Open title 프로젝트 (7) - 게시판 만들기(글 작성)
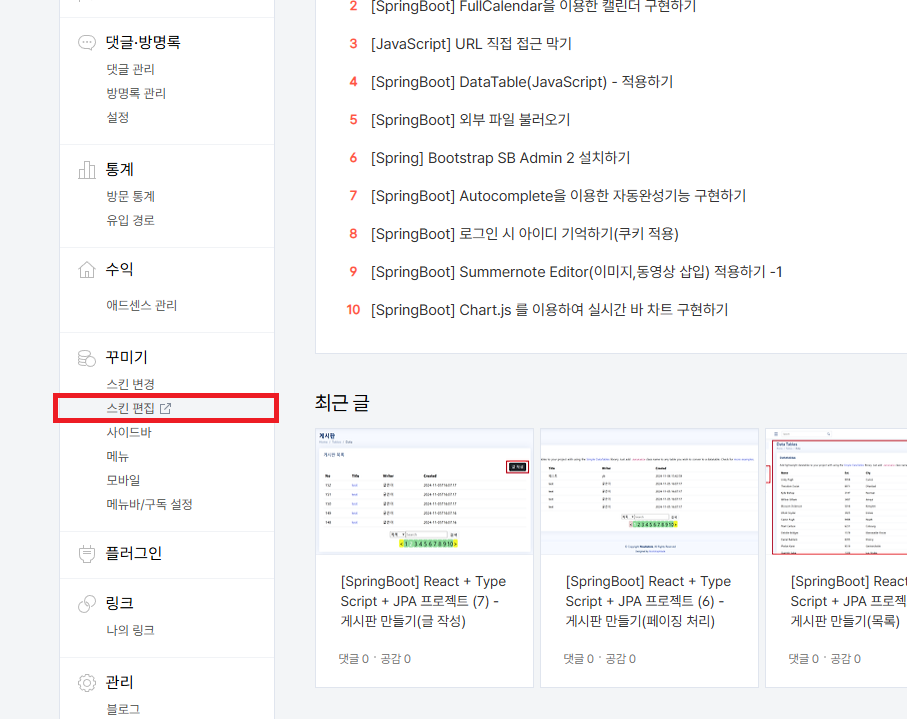 pos(423,602)
